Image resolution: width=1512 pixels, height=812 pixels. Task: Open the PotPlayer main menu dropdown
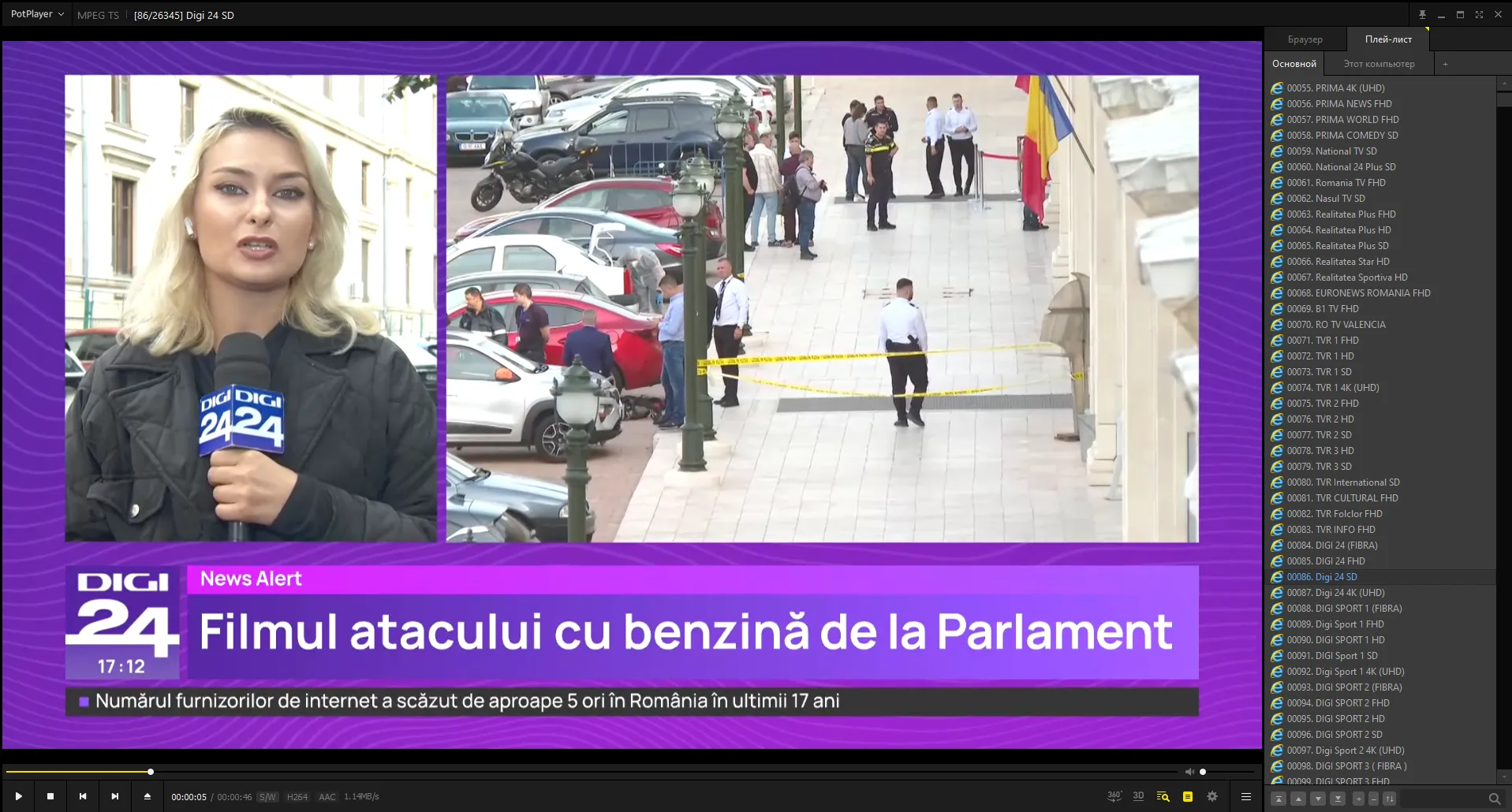point(37,14)
